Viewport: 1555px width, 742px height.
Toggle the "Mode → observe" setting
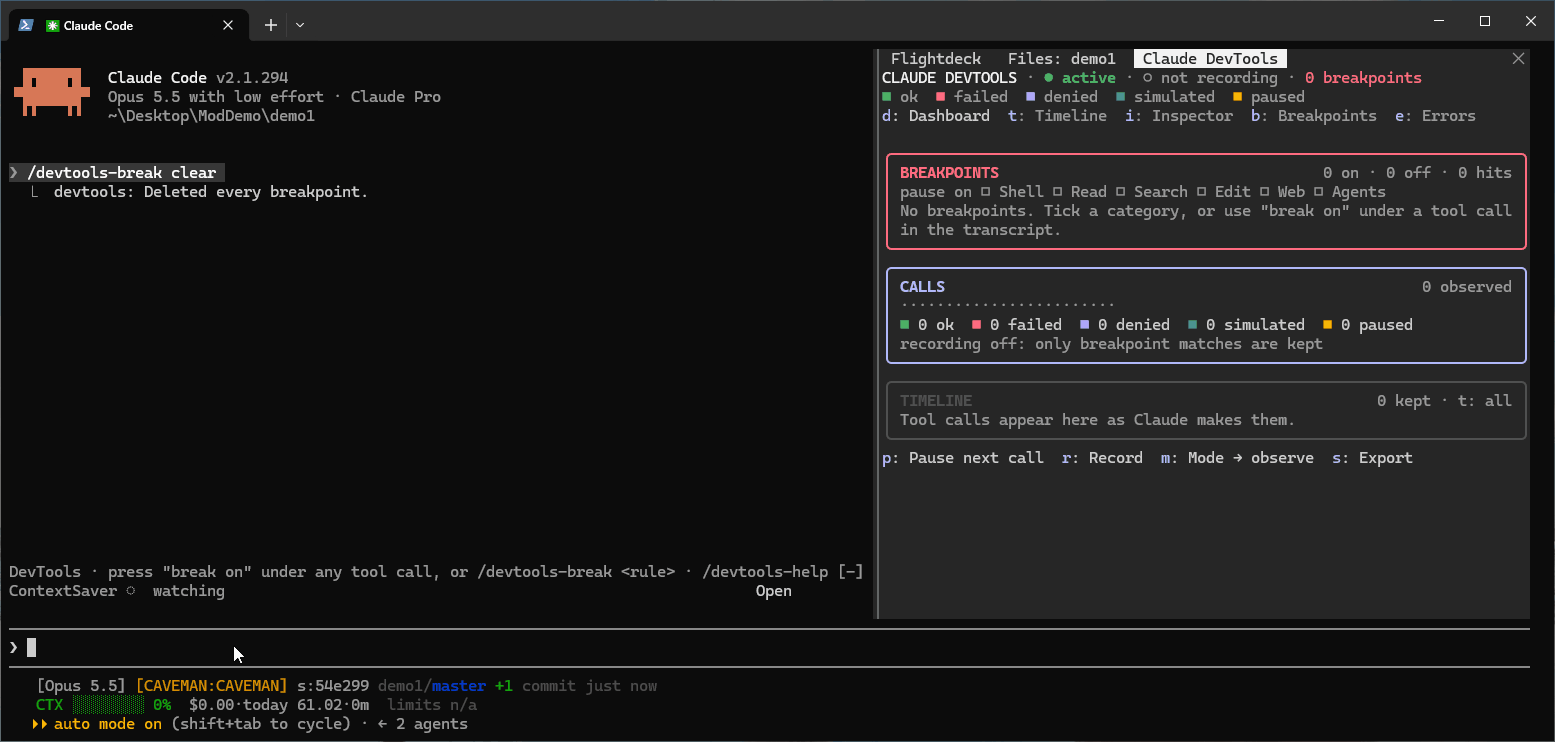[1237, 458]
